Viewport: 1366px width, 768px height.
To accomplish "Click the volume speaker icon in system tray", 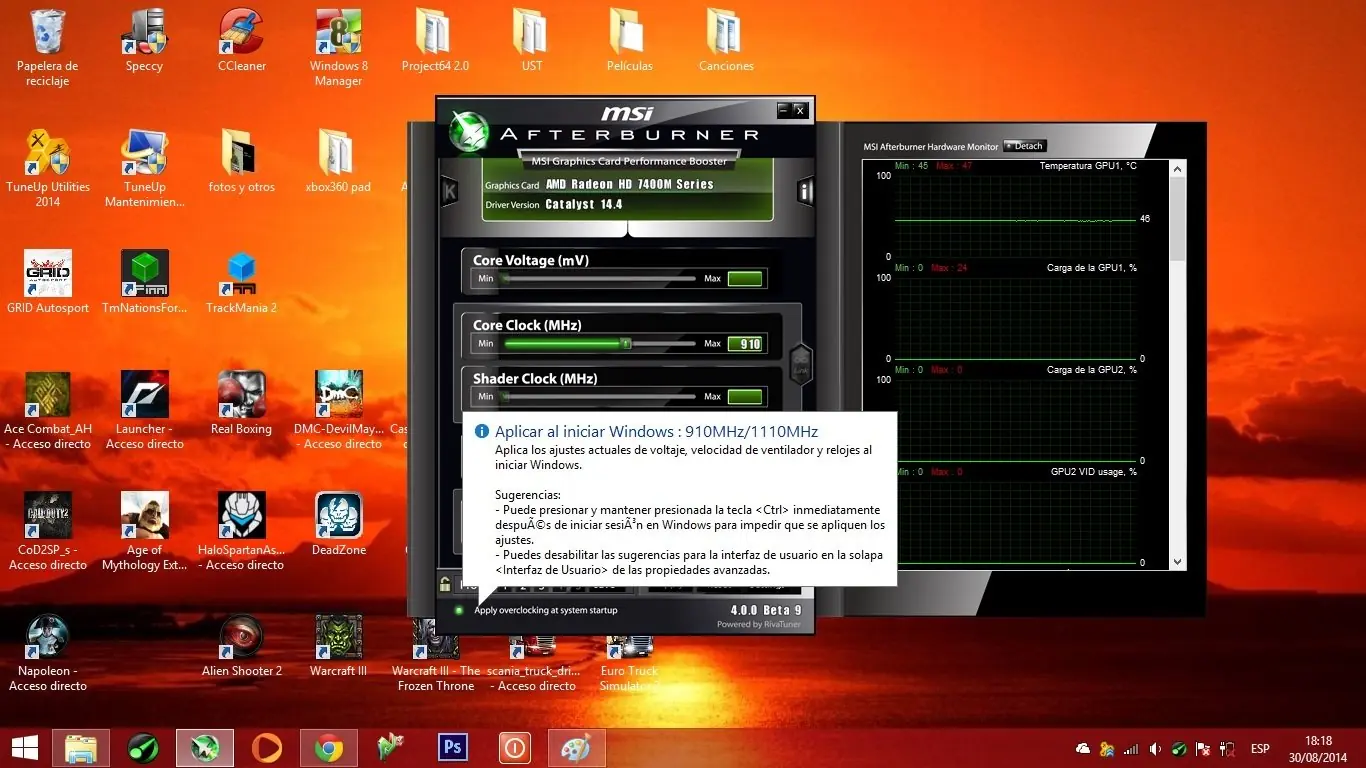I will tap(1156, 748).
